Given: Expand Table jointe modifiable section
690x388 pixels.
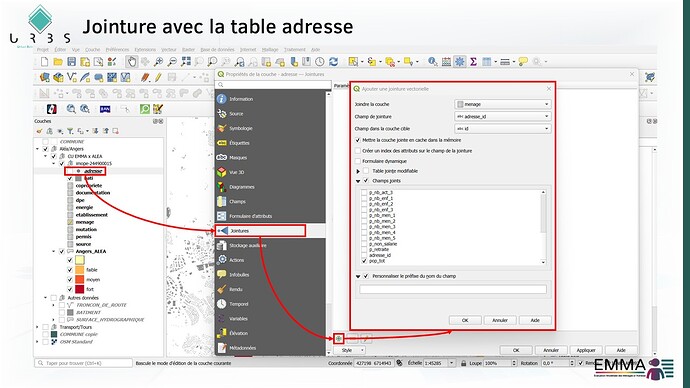Looking at the screenshot, I should click(x=358, y=171).
